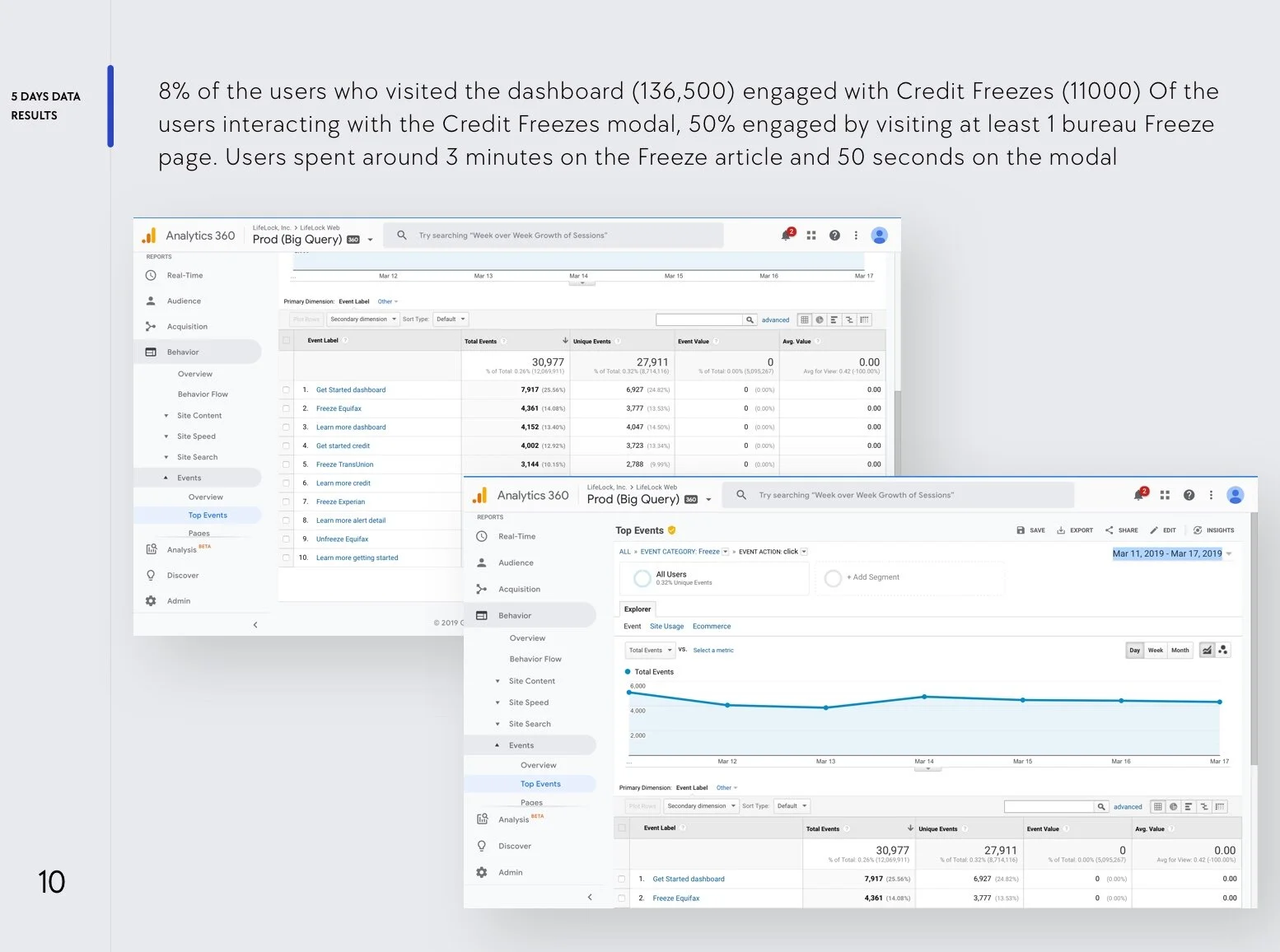Open notifications bell in front Analytics window

click(1139, 494)
